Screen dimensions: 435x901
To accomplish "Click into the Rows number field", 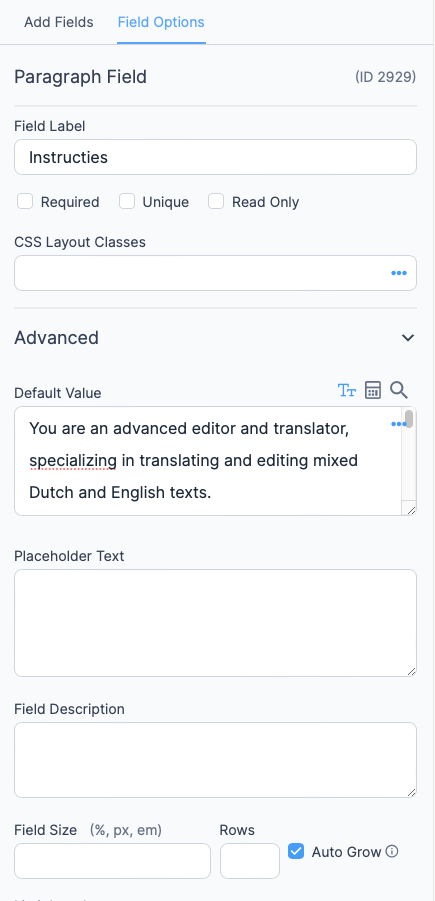I will click(x=250, y=861).
